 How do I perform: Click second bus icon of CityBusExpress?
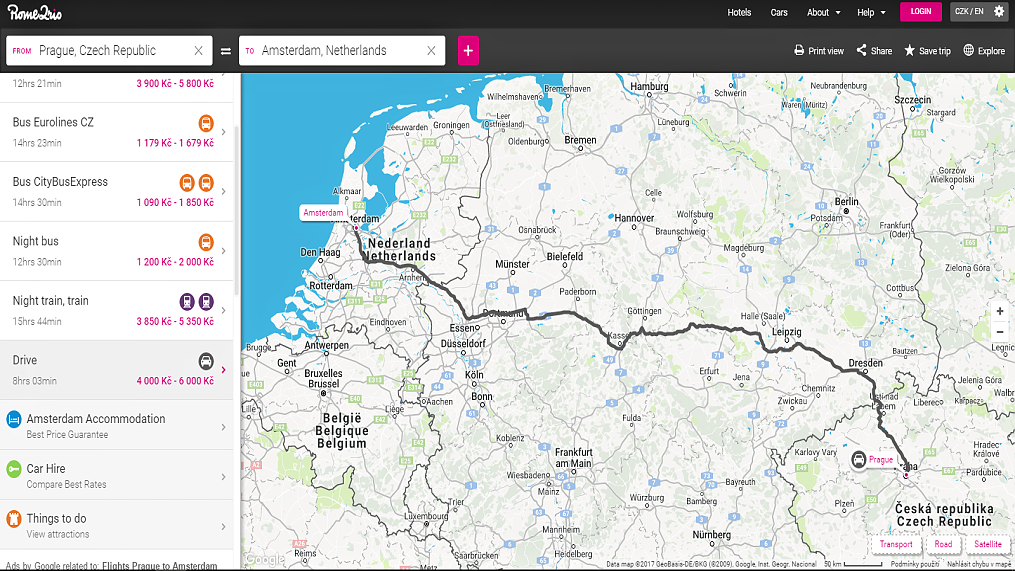pos(206,183)
